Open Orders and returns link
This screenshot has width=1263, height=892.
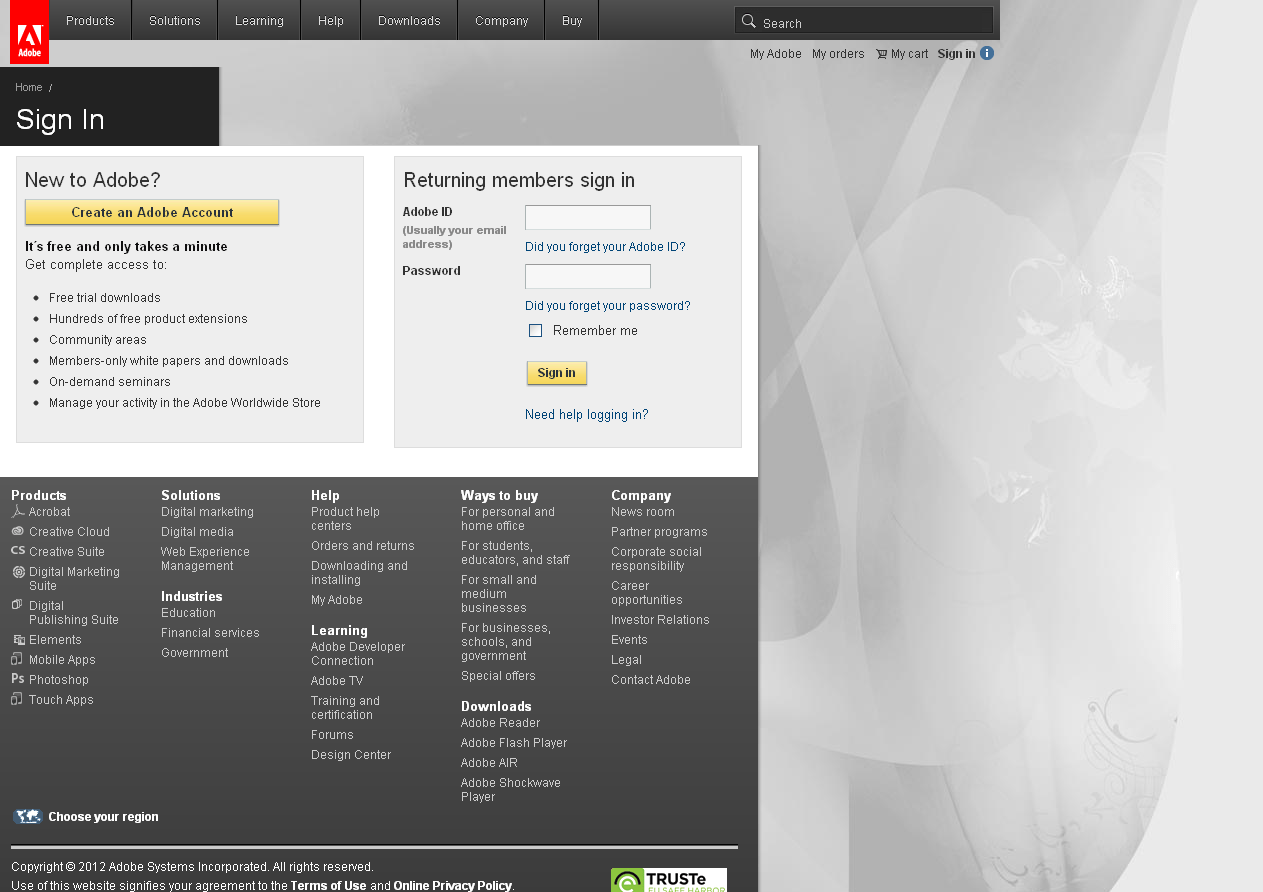(x=362, y=546)
